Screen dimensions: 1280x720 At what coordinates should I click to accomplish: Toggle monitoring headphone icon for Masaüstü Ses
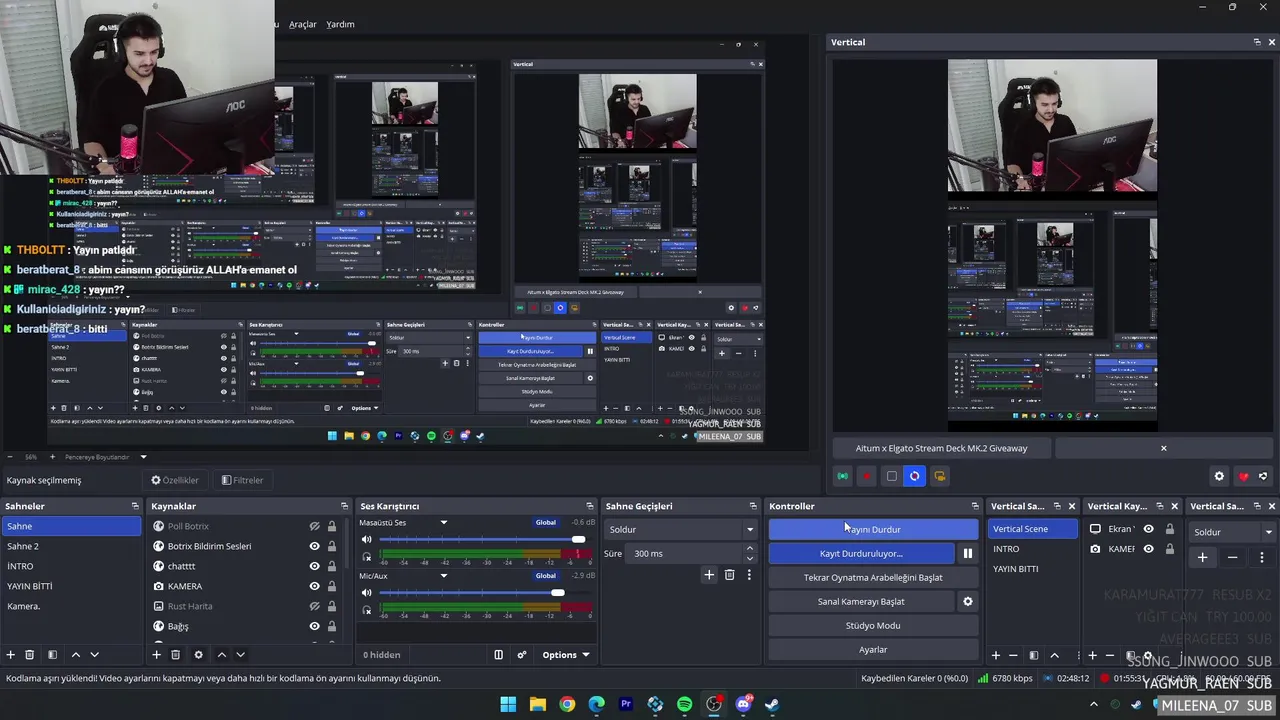[x=367, y=557]
